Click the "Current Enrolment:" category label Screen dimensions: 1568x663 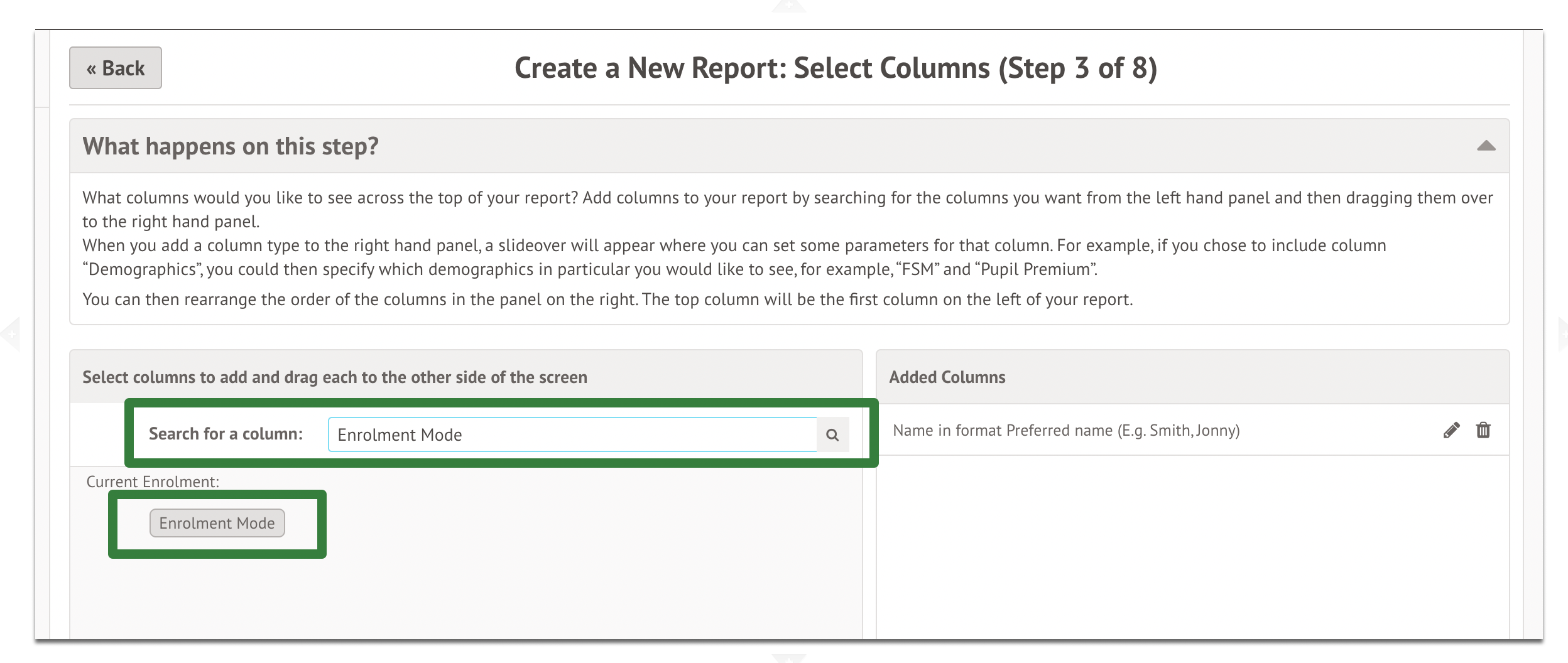[153, 482]
